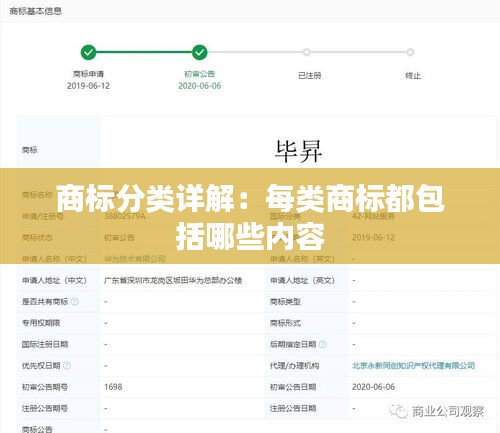Click the 初审公告 step label
The image size is (500, 433).
point(199,74)
